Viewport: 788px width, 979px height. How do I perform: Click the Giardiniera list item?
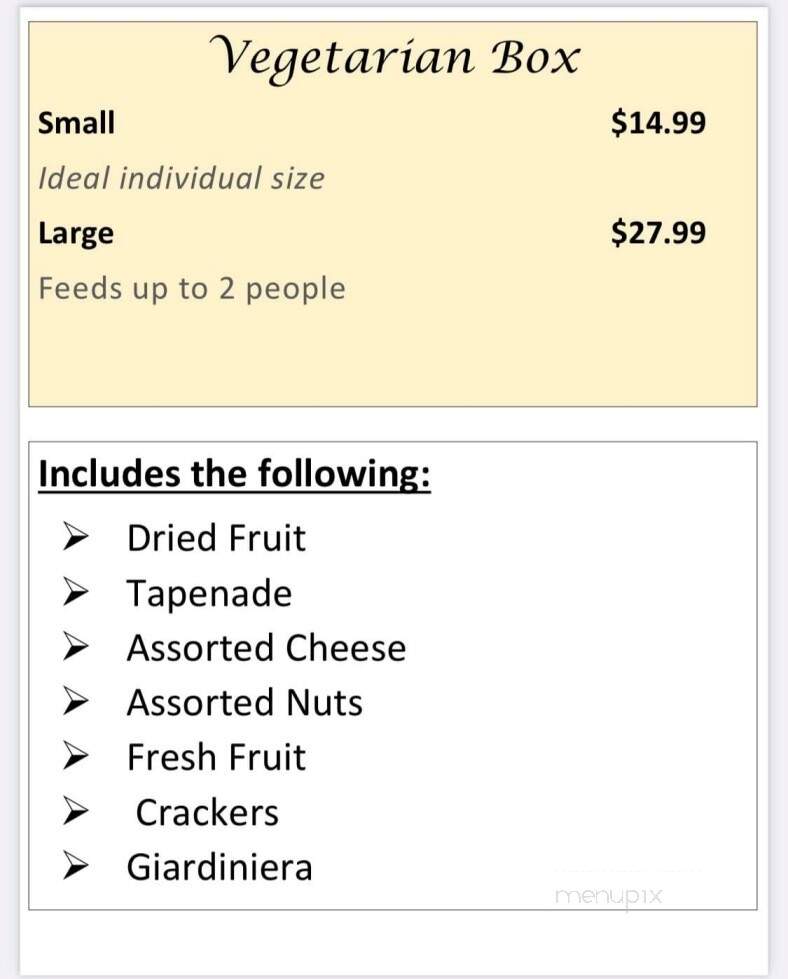(219, 867)
